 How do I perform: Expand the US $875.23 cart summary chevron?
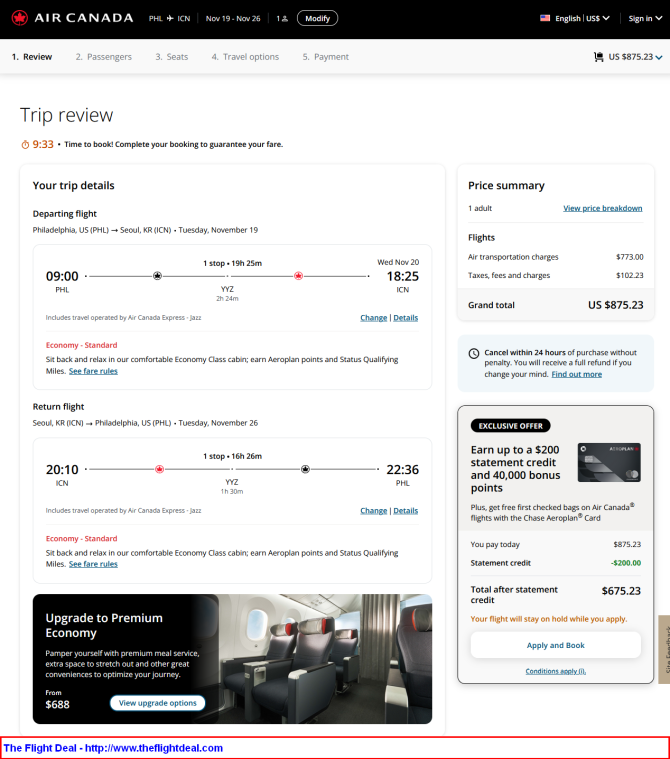(659, 57)
